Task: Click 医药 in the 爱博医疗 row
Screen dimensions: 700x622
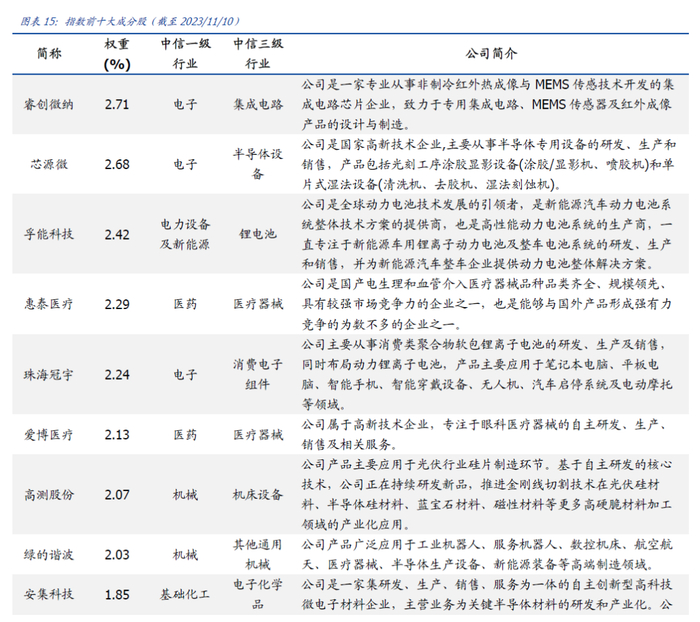Action: (x=185, y=434)
